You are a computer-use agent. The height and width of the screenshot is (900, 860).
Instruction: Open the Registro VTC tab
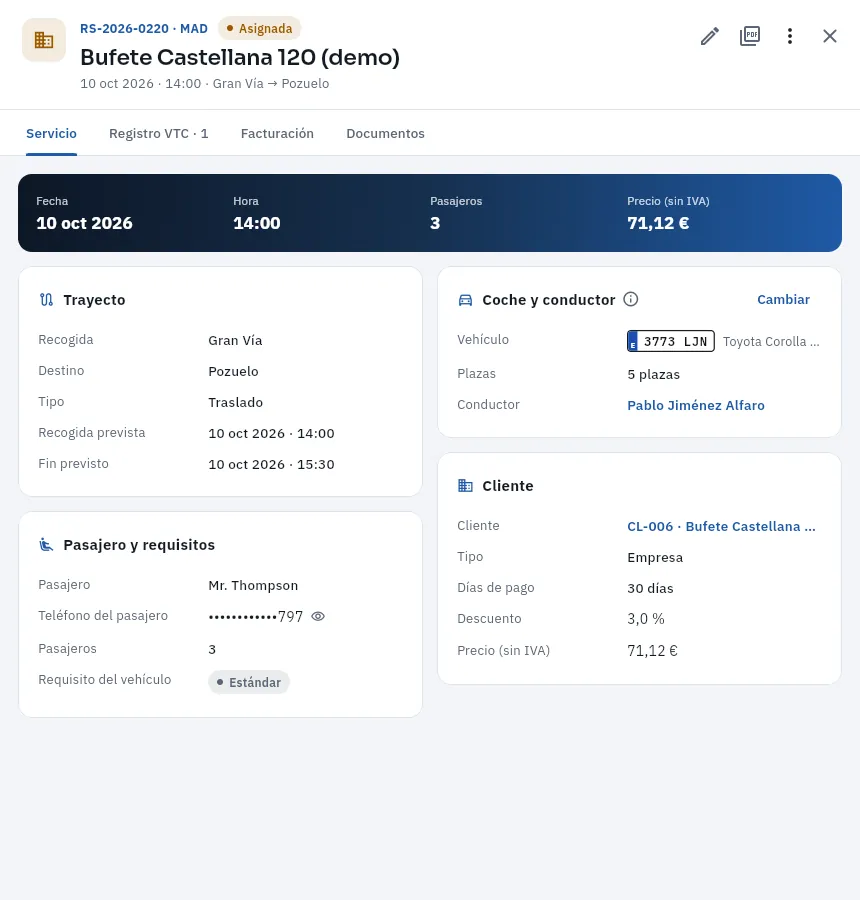[158, 133]
